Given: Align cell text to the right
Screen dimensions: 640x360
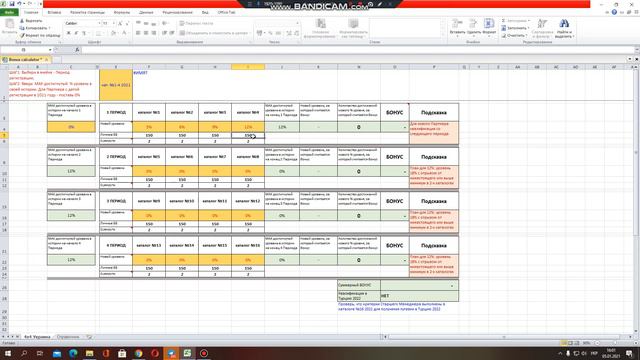Looking at the screenshot, I should (153, 33).
